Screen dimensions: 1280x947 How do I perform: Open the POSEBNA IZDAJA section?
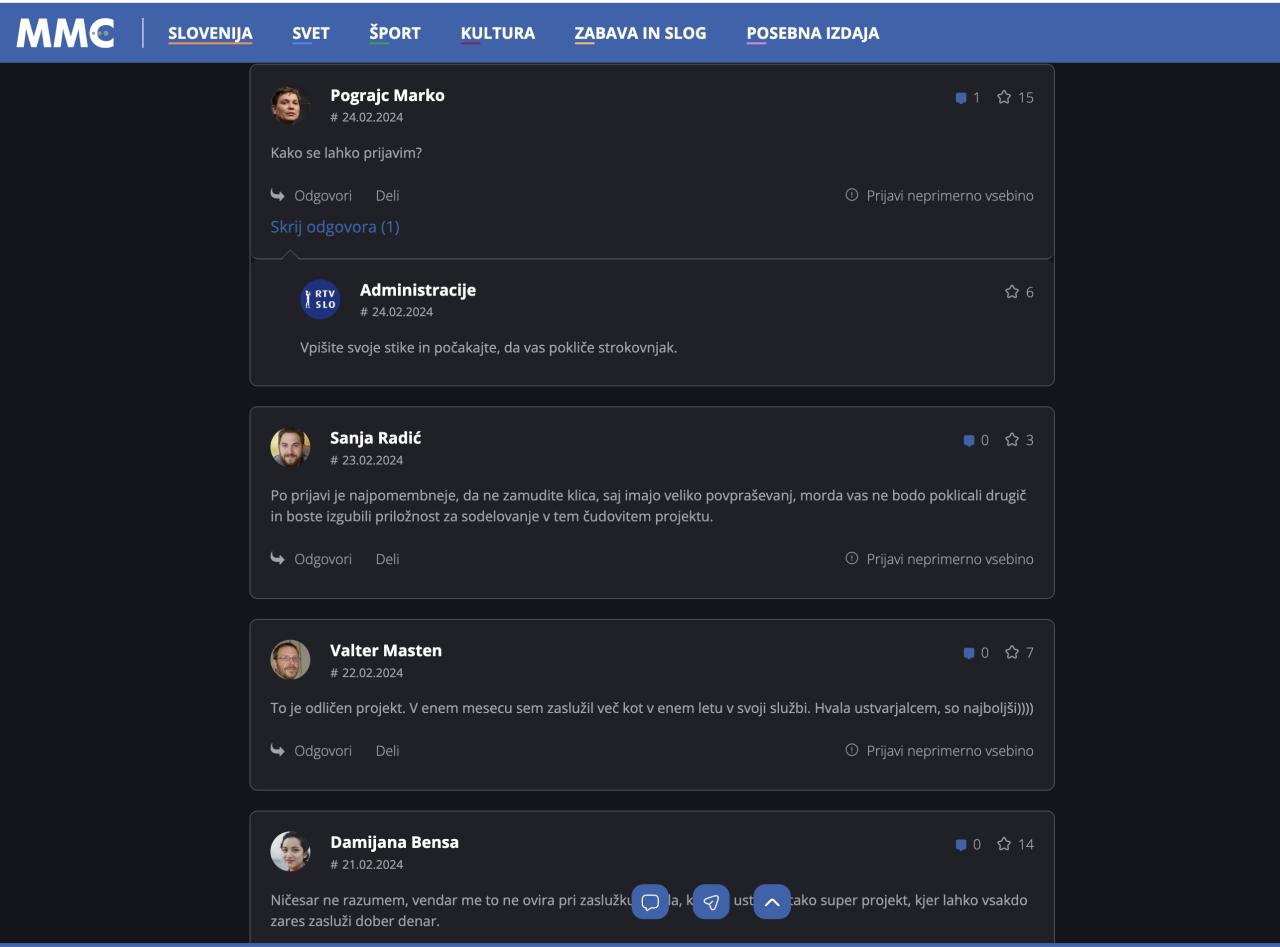click(x=812, y=33)
